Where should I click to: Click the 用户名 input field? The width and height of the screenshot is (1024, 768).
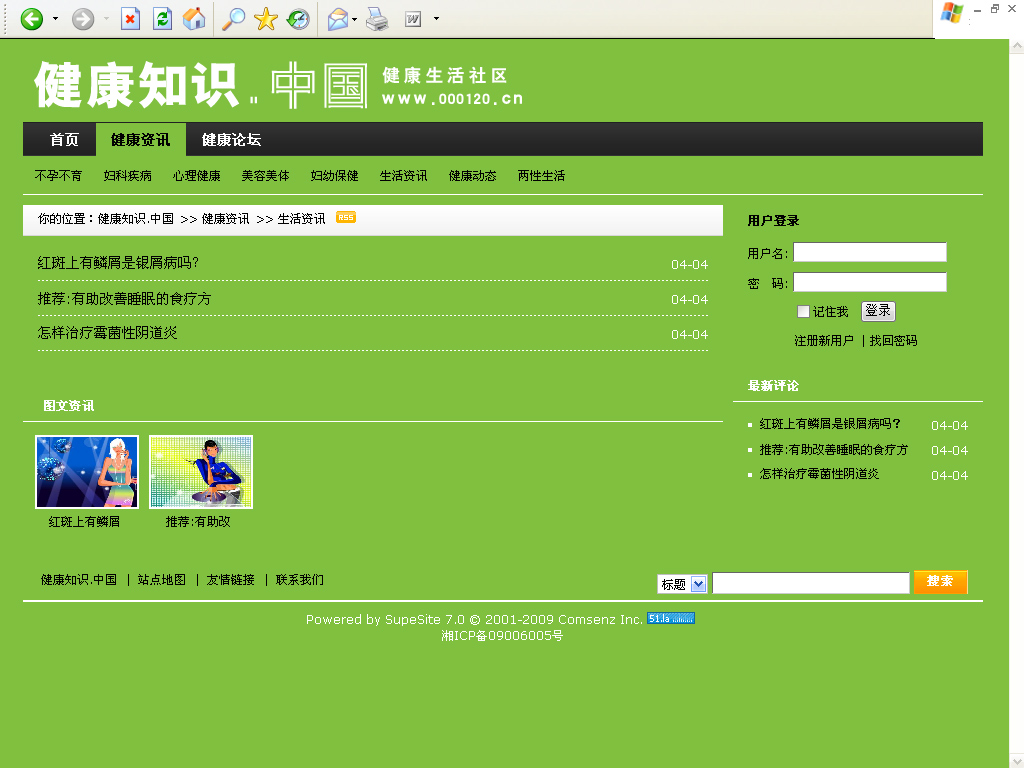(x=869, y=252)
